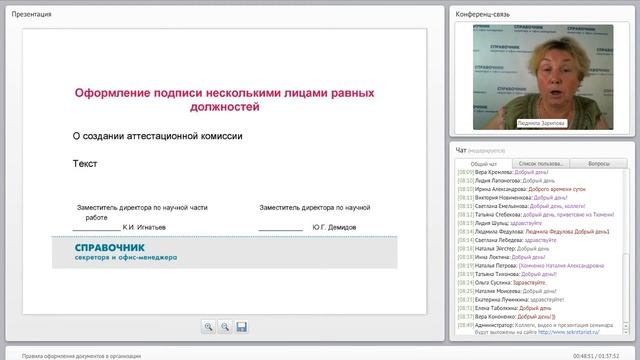
Task: Click the webinar title Правила оформления документов
Action: point(81,356)
